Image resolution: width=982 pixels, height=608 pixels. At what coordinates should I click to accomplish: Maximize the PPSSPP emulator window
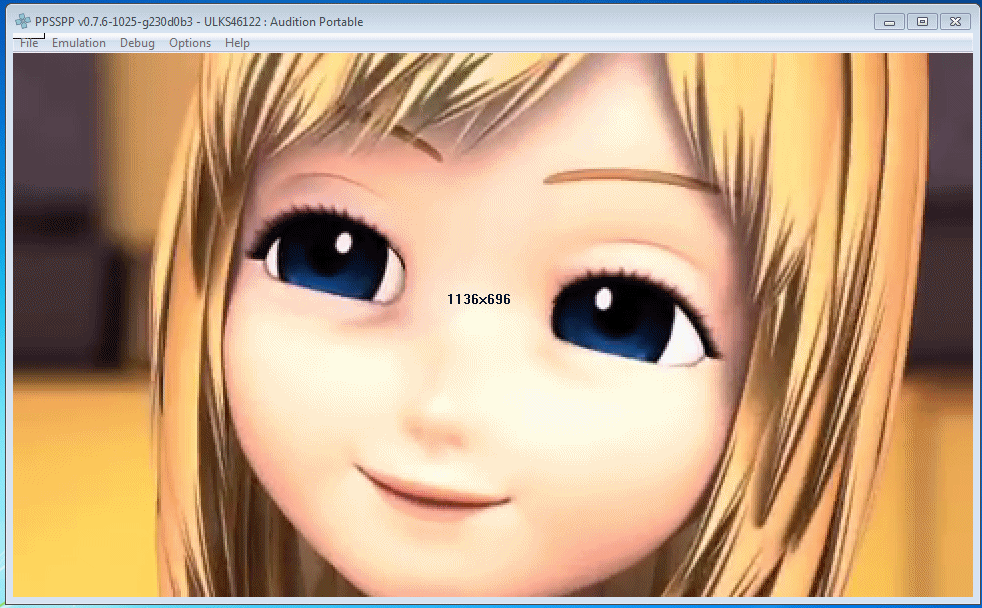tap(922, 21)
